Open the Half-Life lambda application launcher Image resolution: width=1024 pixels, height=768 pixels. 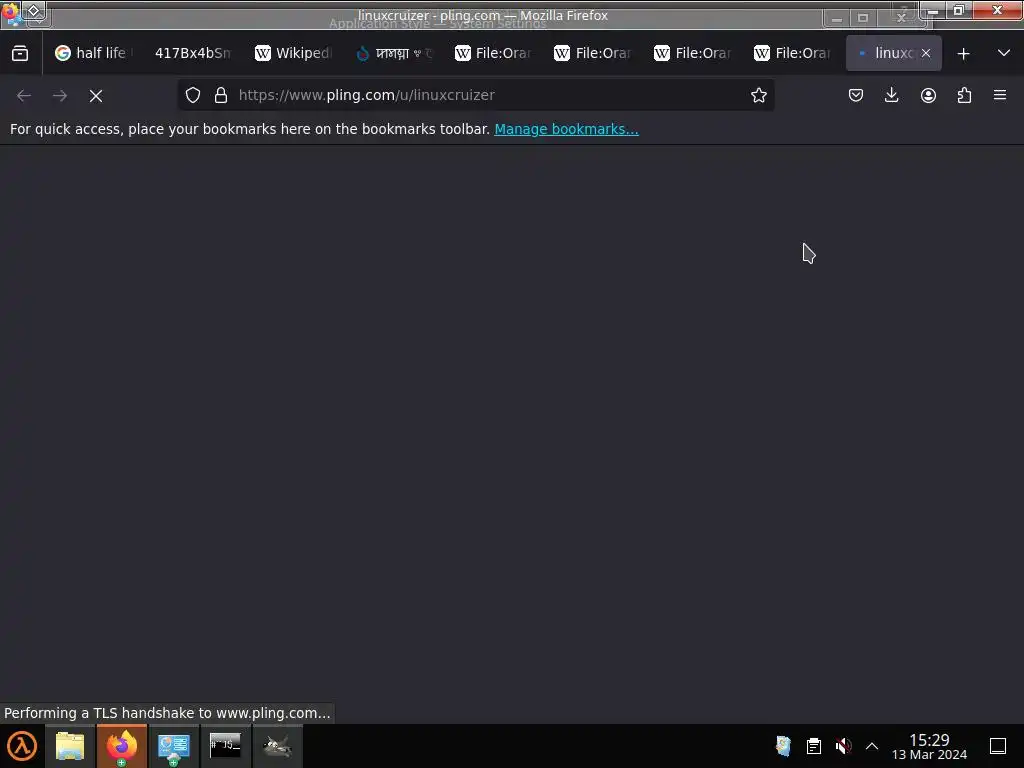tap(22, 746)
